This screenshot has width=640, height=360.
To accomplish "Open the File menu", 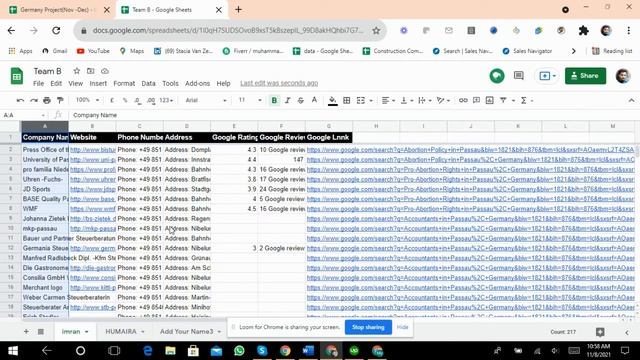I will tap(38, 83).
